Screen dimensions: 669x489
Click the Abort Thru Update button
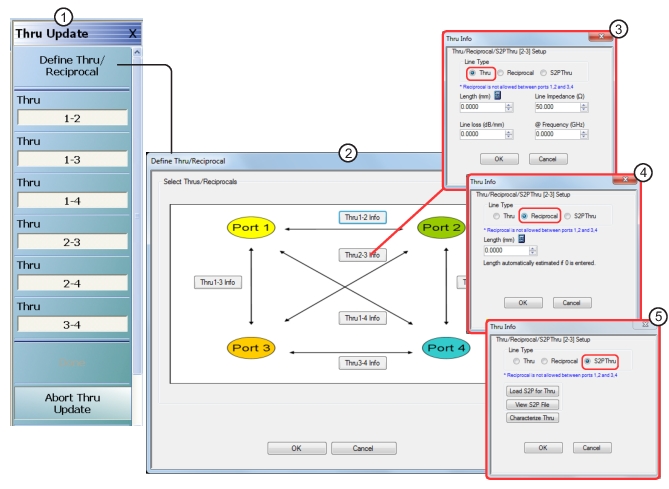73,404
